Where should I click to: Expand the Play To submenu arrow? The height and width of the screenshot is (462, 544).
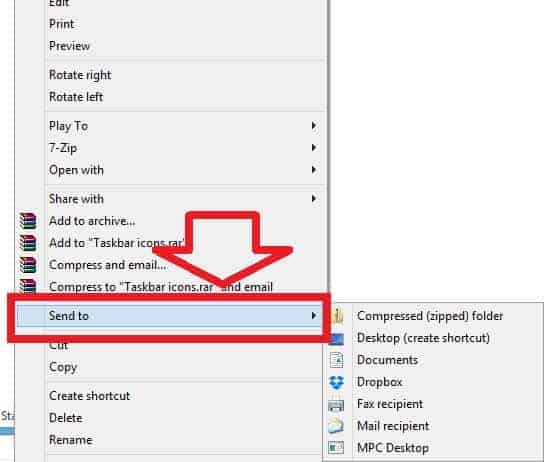314,126
